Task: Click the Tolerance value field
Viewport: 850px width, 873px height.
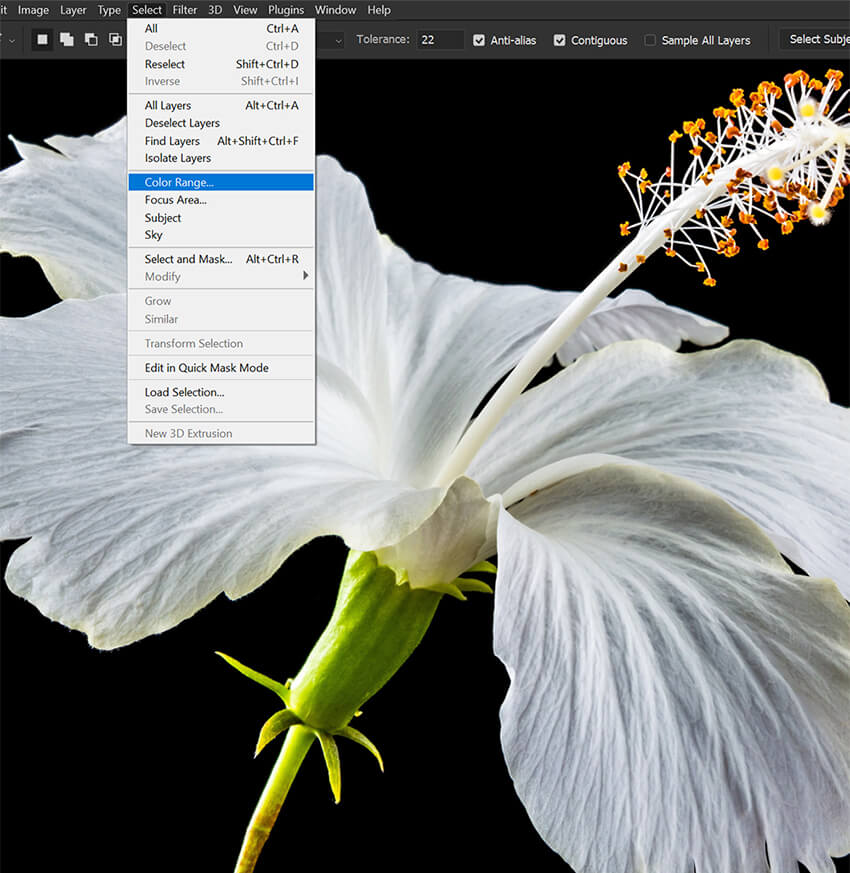Action: [x=440, y=40]
